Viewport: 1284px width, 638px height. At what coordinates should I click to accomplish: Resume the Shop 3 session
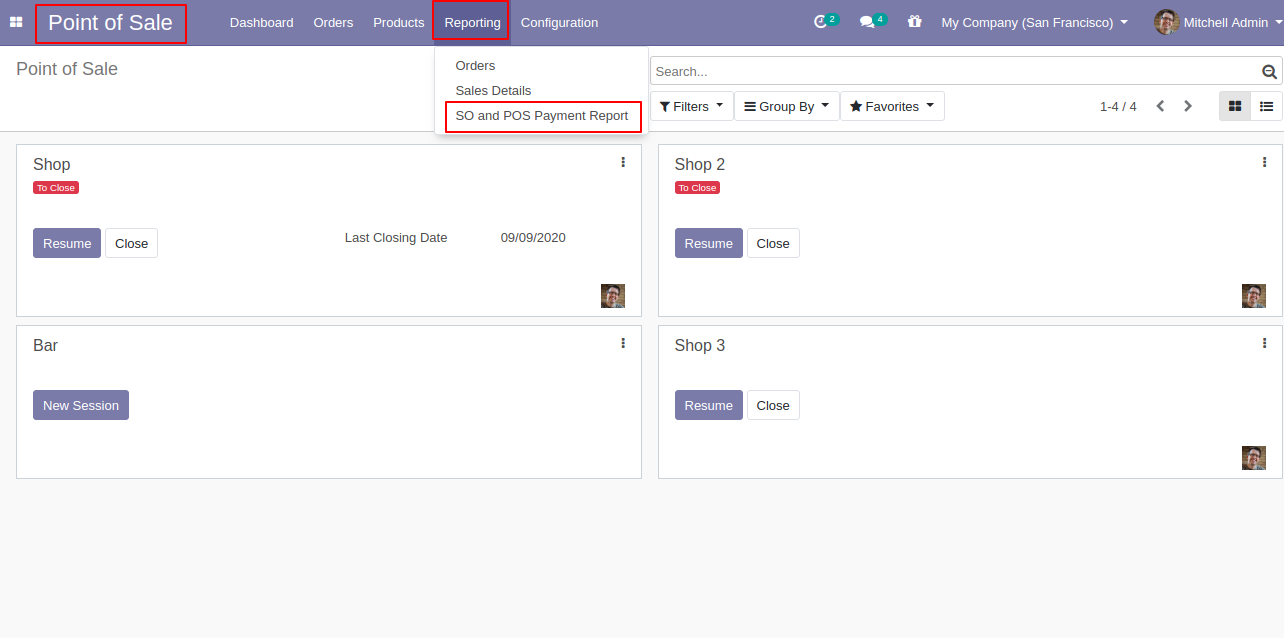[709, 405]
